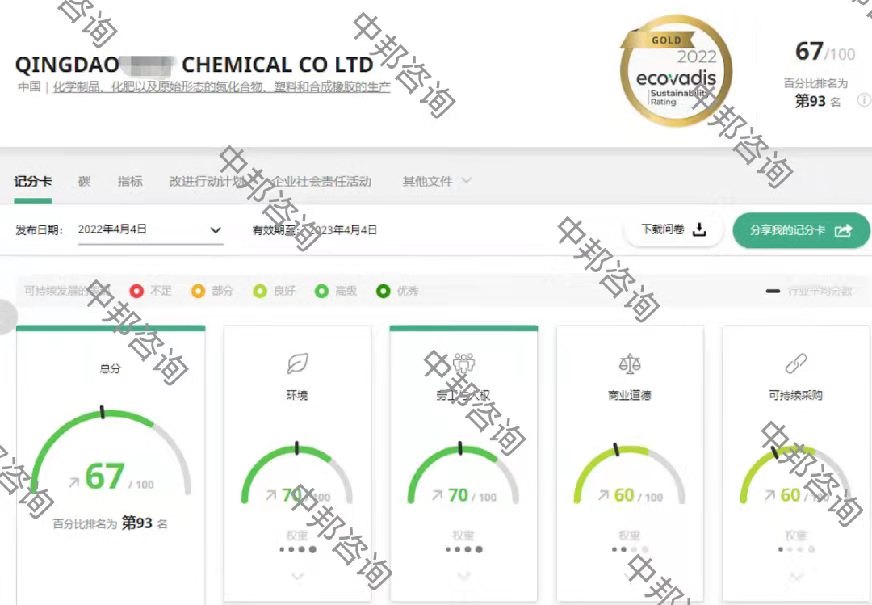The width and height of the screenshot is (872, 605).
Task: Go to the 指标 tab
Action: click(x=130, y=181)
